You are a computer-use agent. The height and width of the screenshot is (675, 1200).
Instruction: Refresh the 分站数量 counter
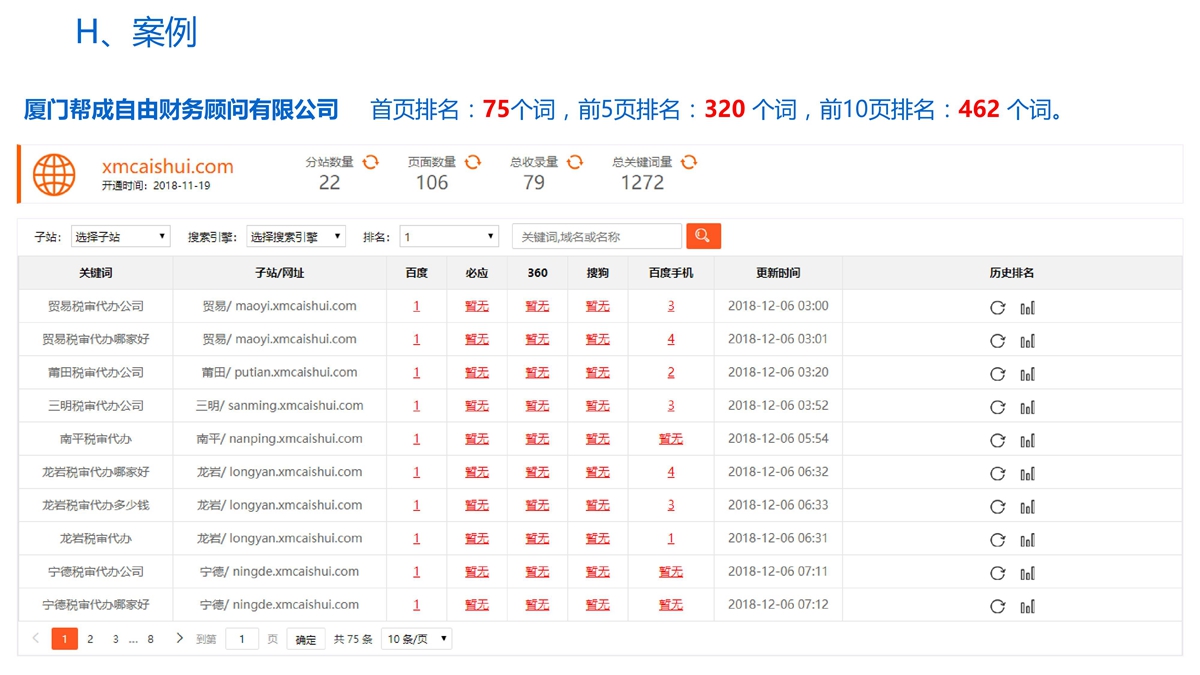coord(370,162)
